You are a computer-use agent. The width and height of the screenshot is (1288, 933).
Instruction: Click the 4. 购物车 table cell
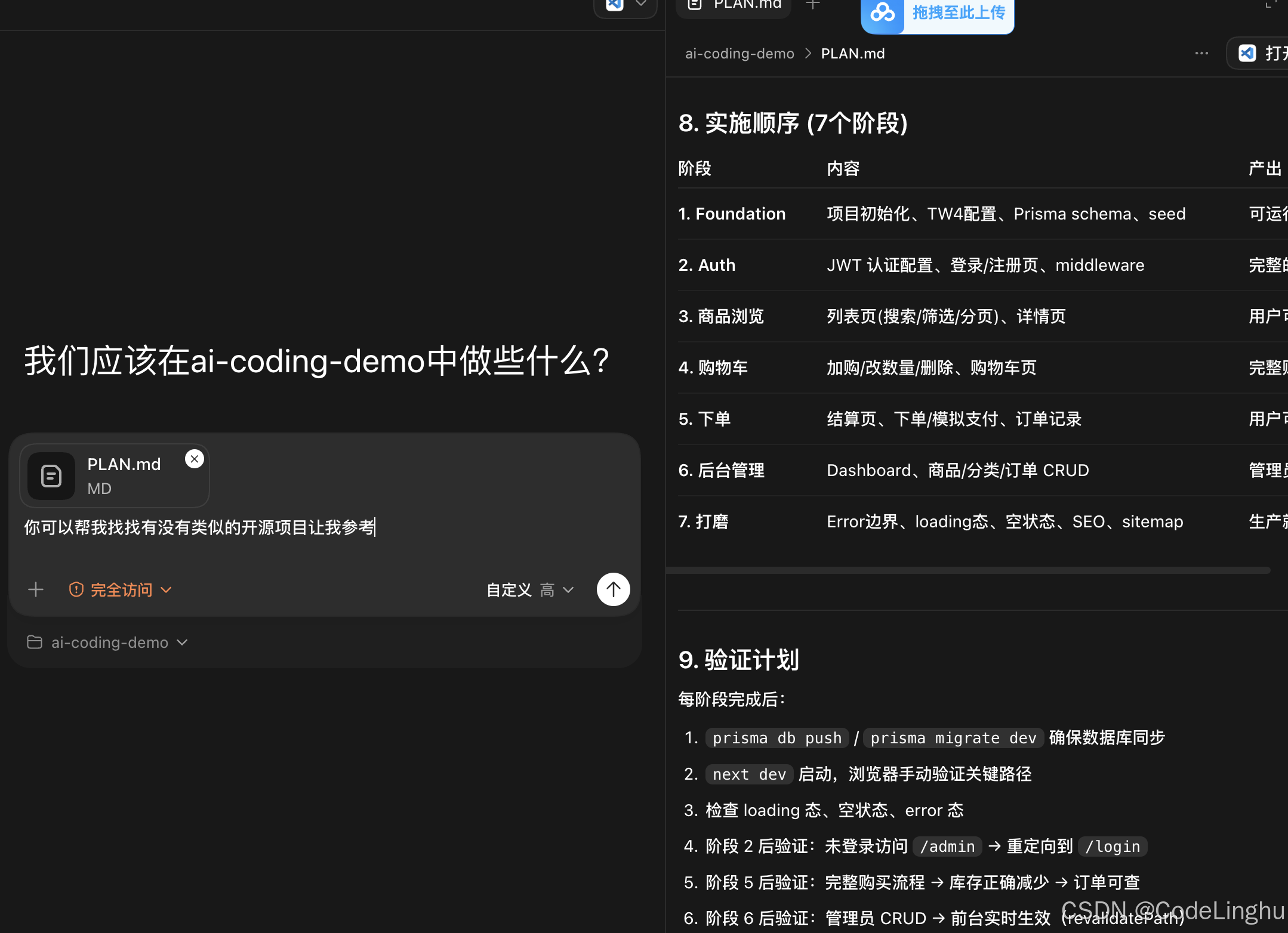point(713,367)
